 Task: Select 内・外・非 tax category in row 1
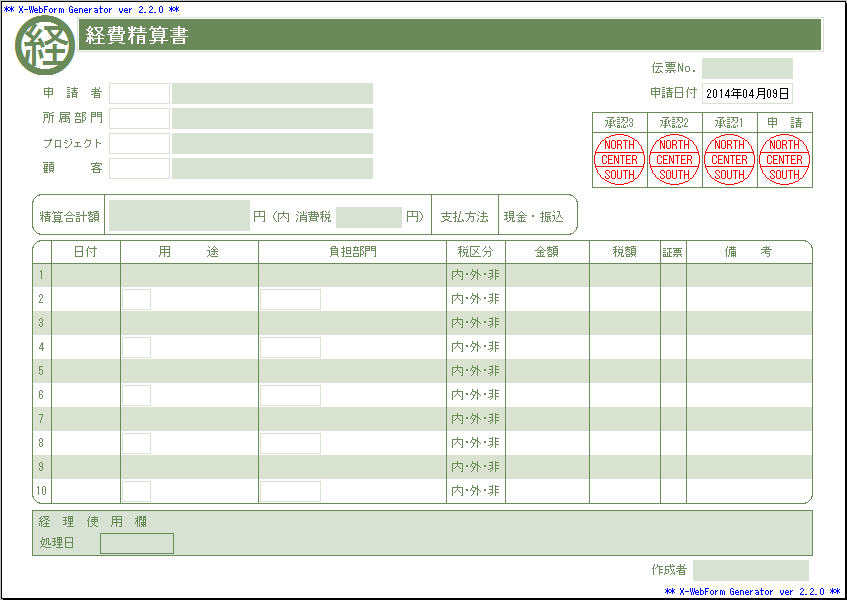click(x=476, y=275)
